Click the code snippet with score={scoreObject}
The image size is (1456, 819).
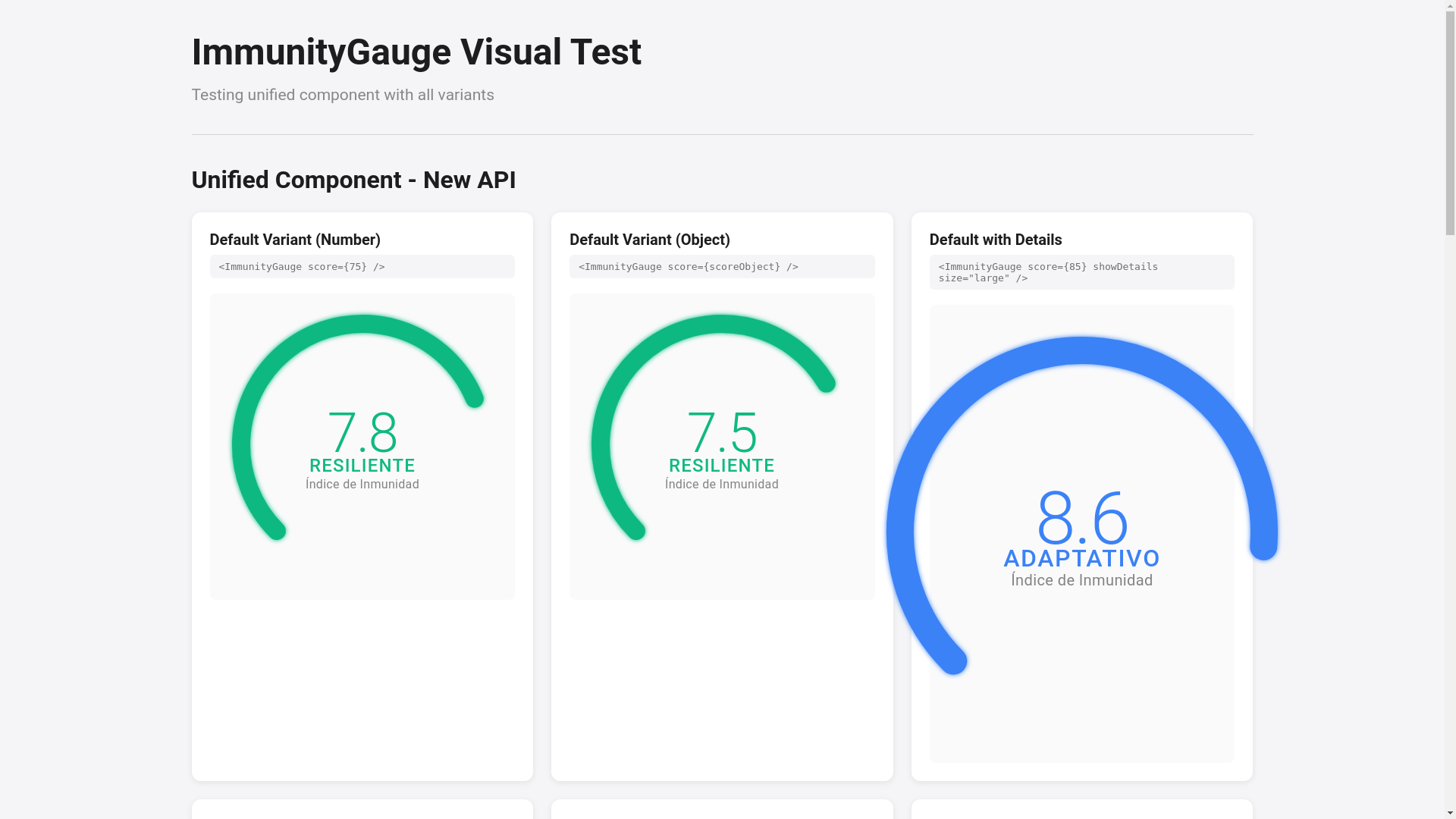pos(722,266)
